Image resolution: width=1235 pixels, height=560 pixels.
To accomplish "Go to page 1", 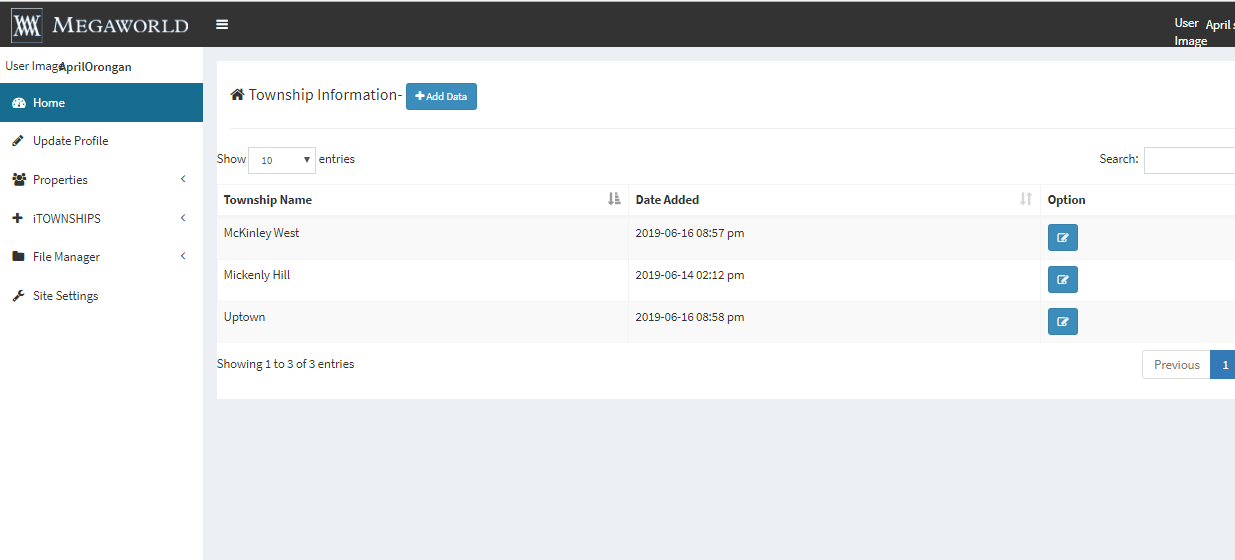I will coord(1223,365).
